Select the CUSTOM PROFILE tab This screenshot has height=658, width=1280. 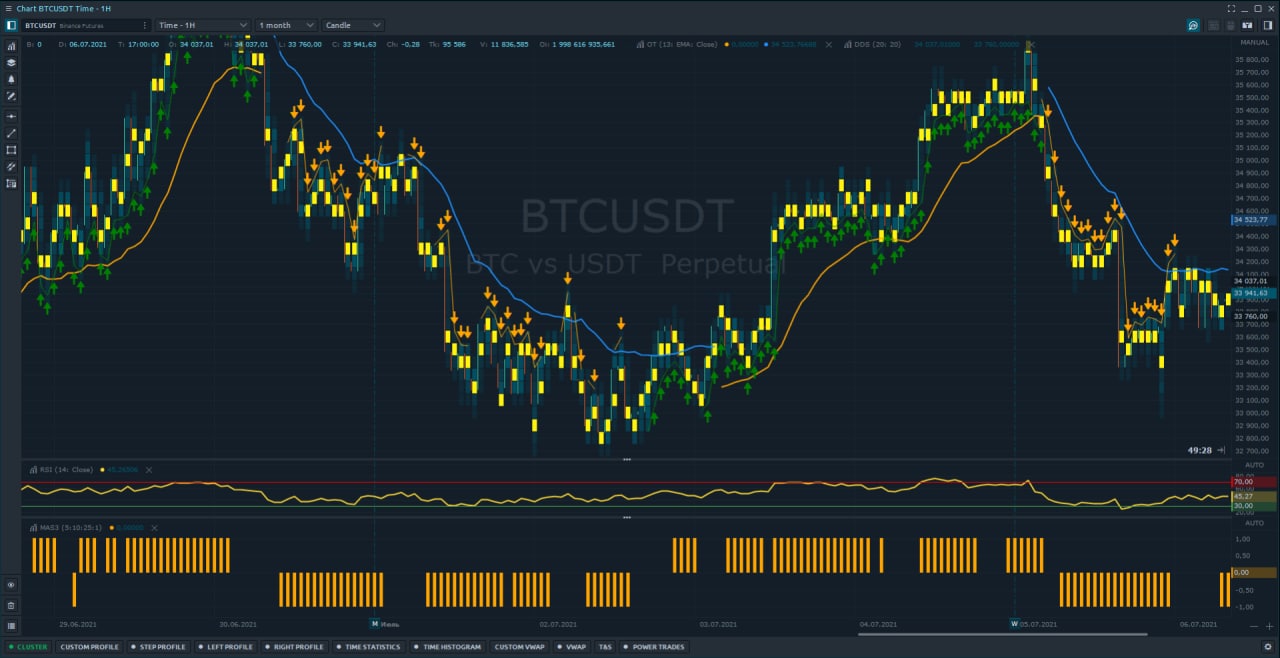(90, 647)
